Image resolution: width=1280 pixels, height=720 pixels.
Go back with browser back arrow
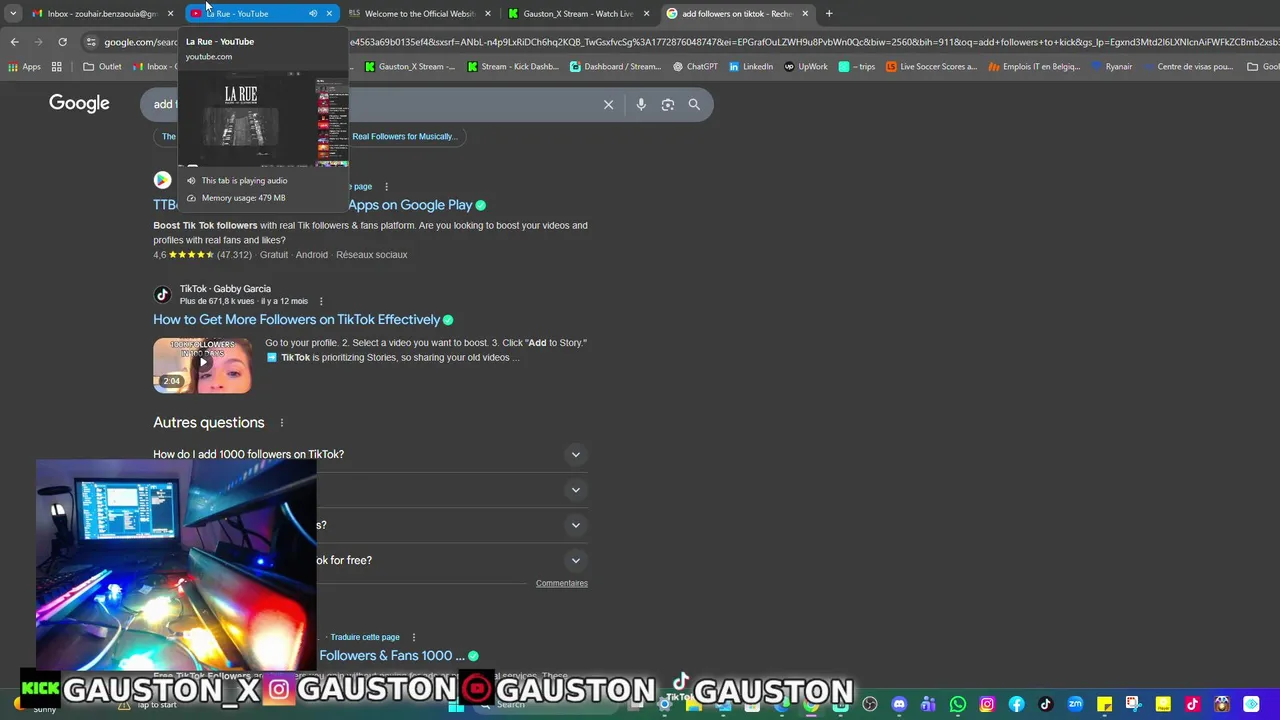click(14, 42)
